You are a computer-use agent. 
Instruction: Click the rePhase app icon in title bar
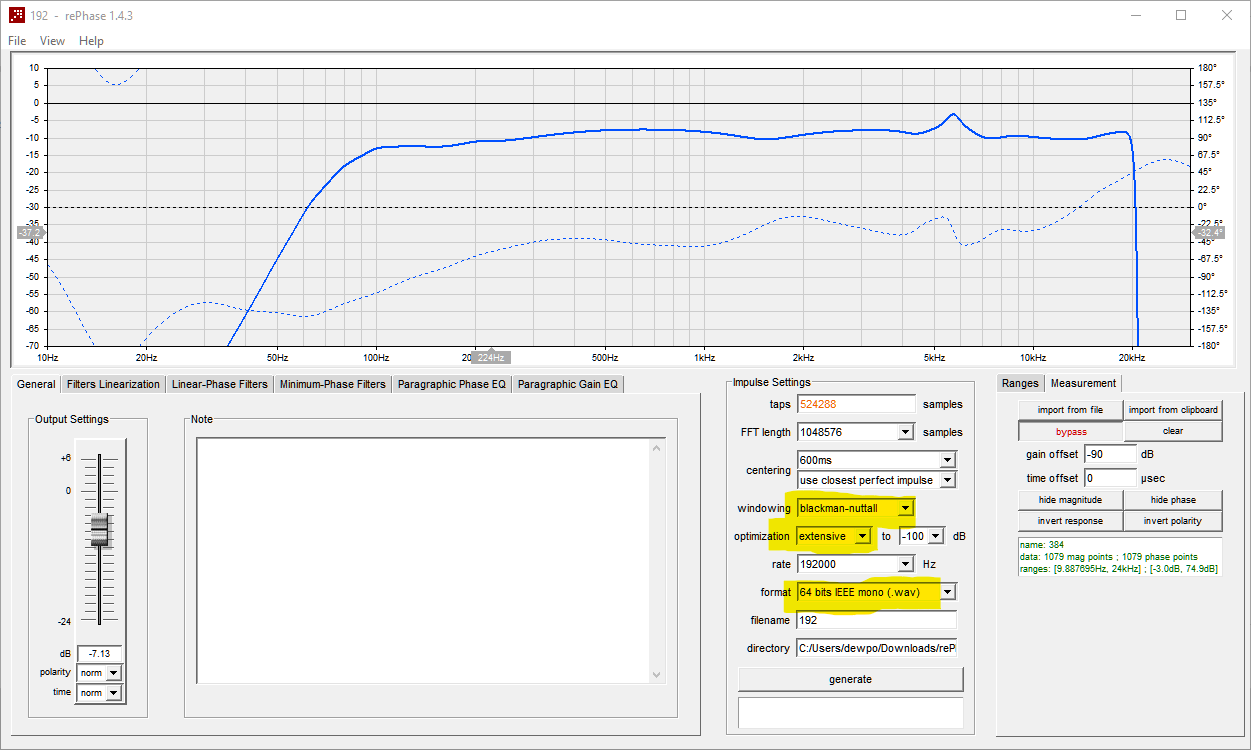[16, 15]
